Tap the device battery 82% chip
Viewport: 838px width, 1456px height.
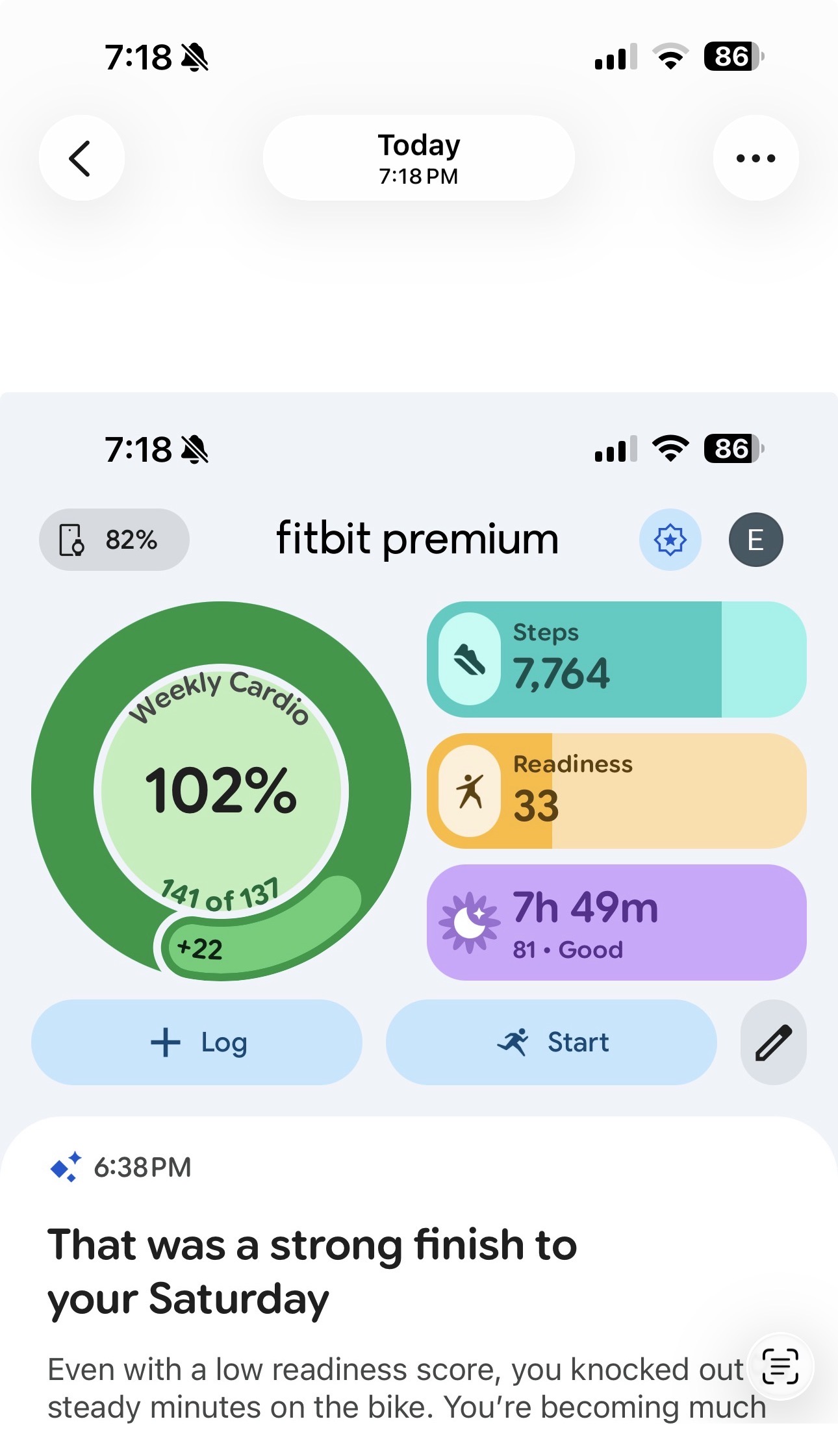click(114, 540)
